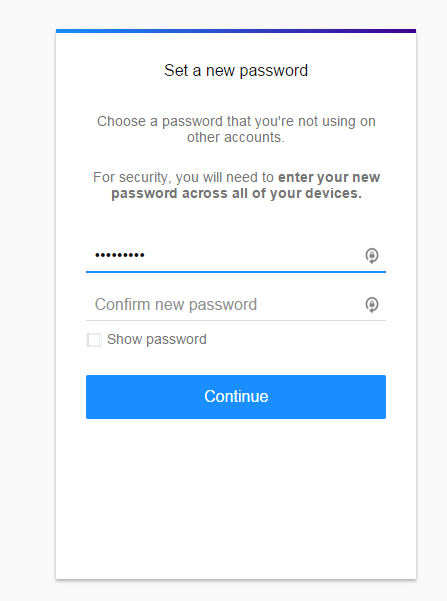Click the masked password dots
The image size is (447, 601).
click(120, 255)
